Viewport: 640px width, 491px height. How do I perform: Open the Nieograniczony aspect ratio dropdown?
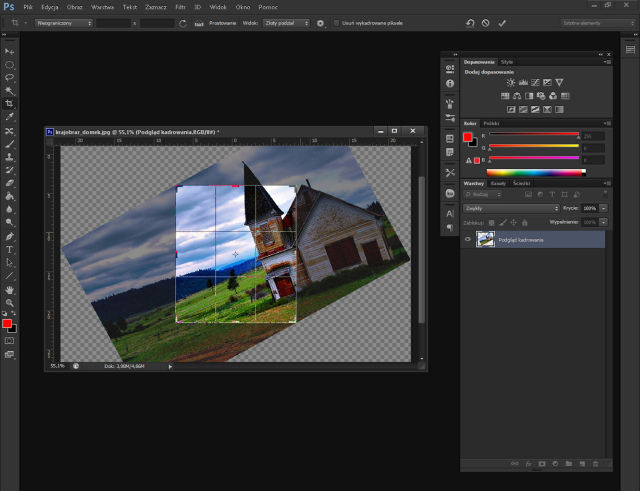[64, 23]
